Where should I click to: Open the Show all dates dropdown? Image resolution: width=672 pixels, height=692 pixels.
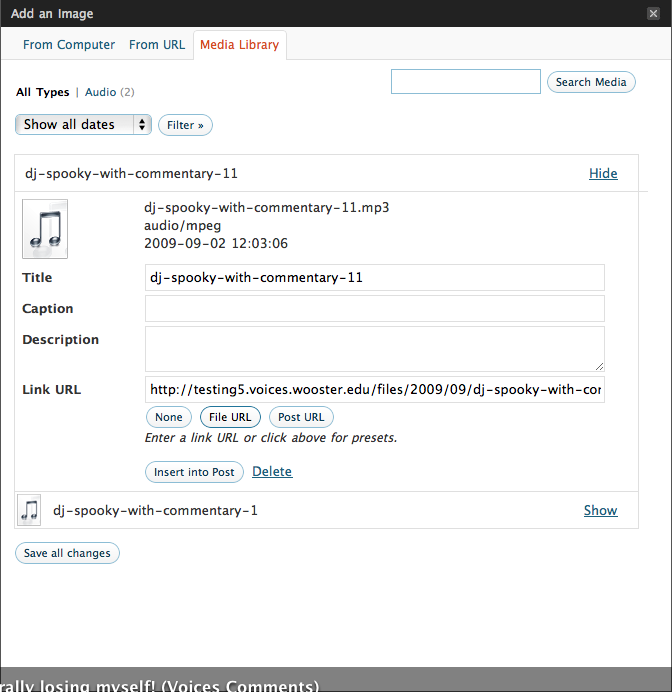pyautogui.click(x=83, y=125)
